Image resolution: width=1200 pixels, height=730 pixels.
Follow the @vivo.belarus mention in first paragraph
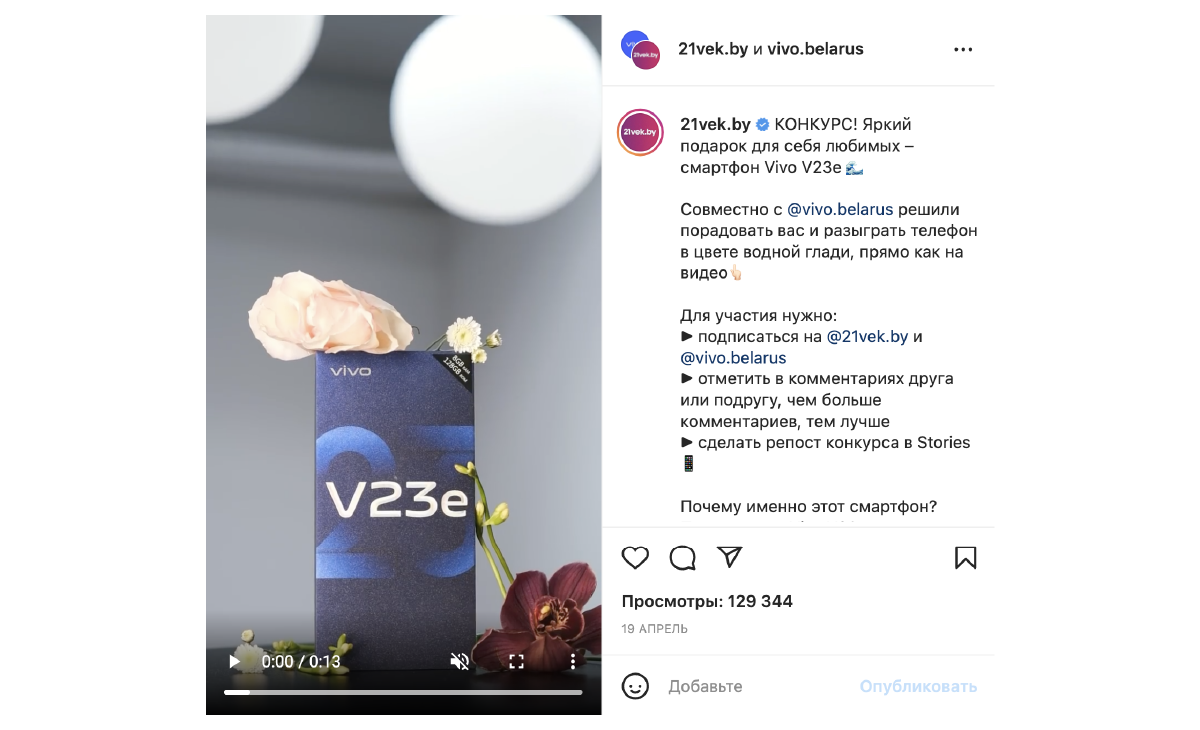[840, 210]
